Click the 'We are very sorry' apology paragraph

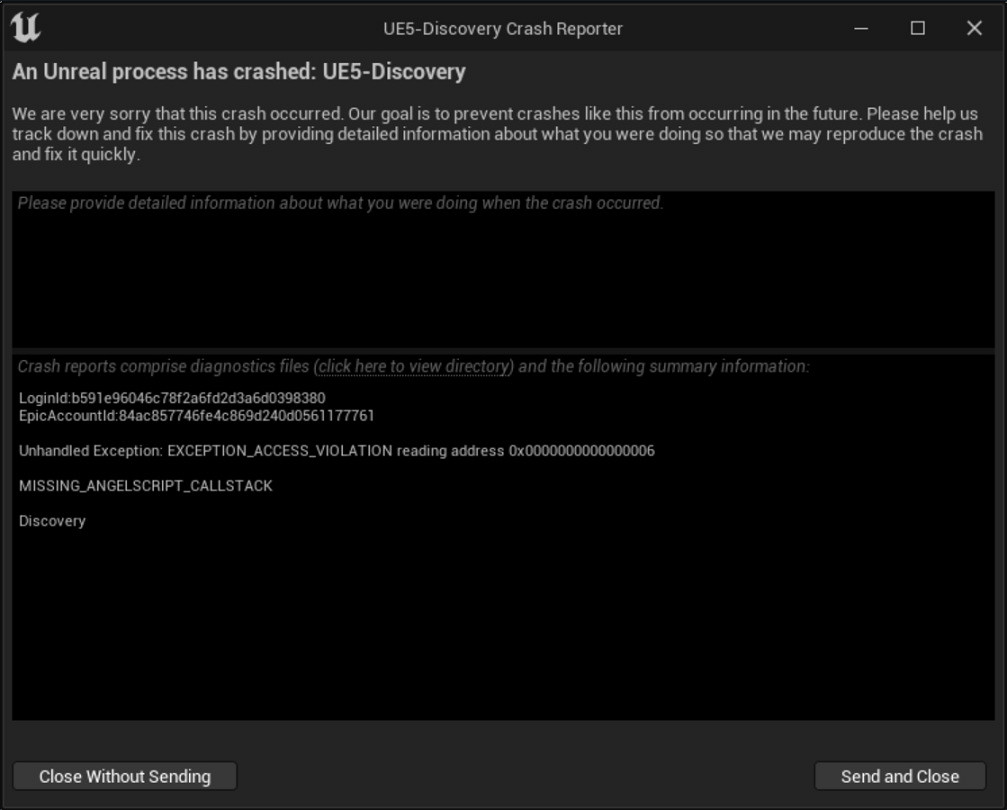(x=497, y=134)
